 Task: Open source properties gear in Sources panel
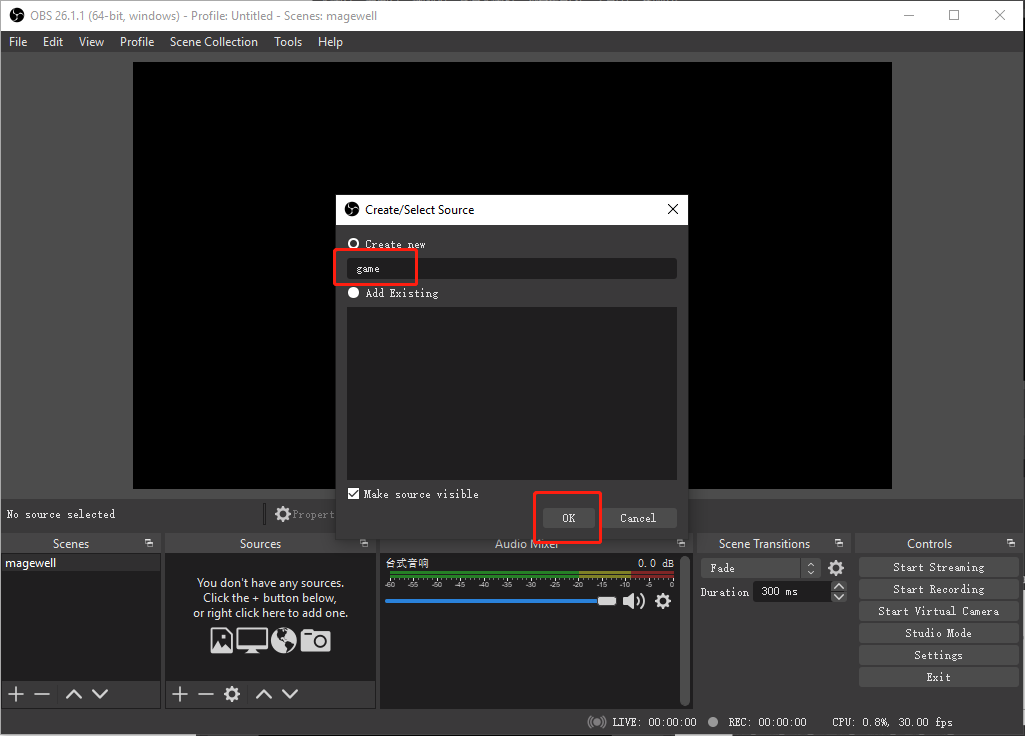232,694
